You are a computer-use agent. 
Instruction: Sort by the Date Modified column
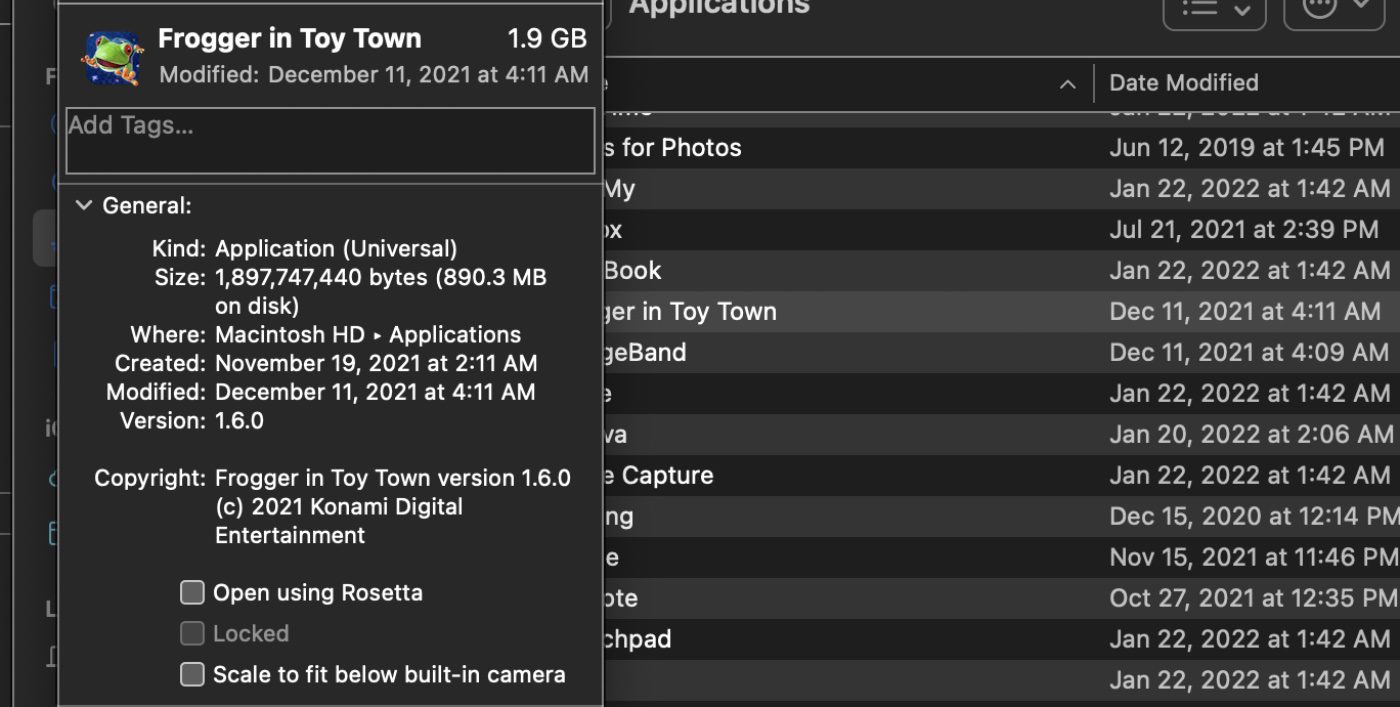point(1183,83)
